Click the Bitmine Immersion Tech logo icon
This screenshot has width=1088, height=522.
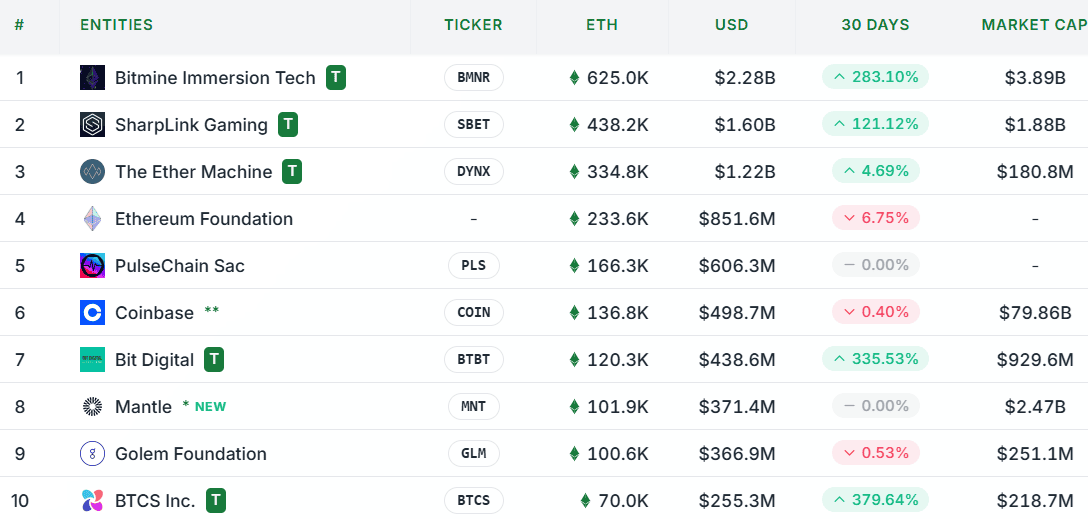click(92, 78)
